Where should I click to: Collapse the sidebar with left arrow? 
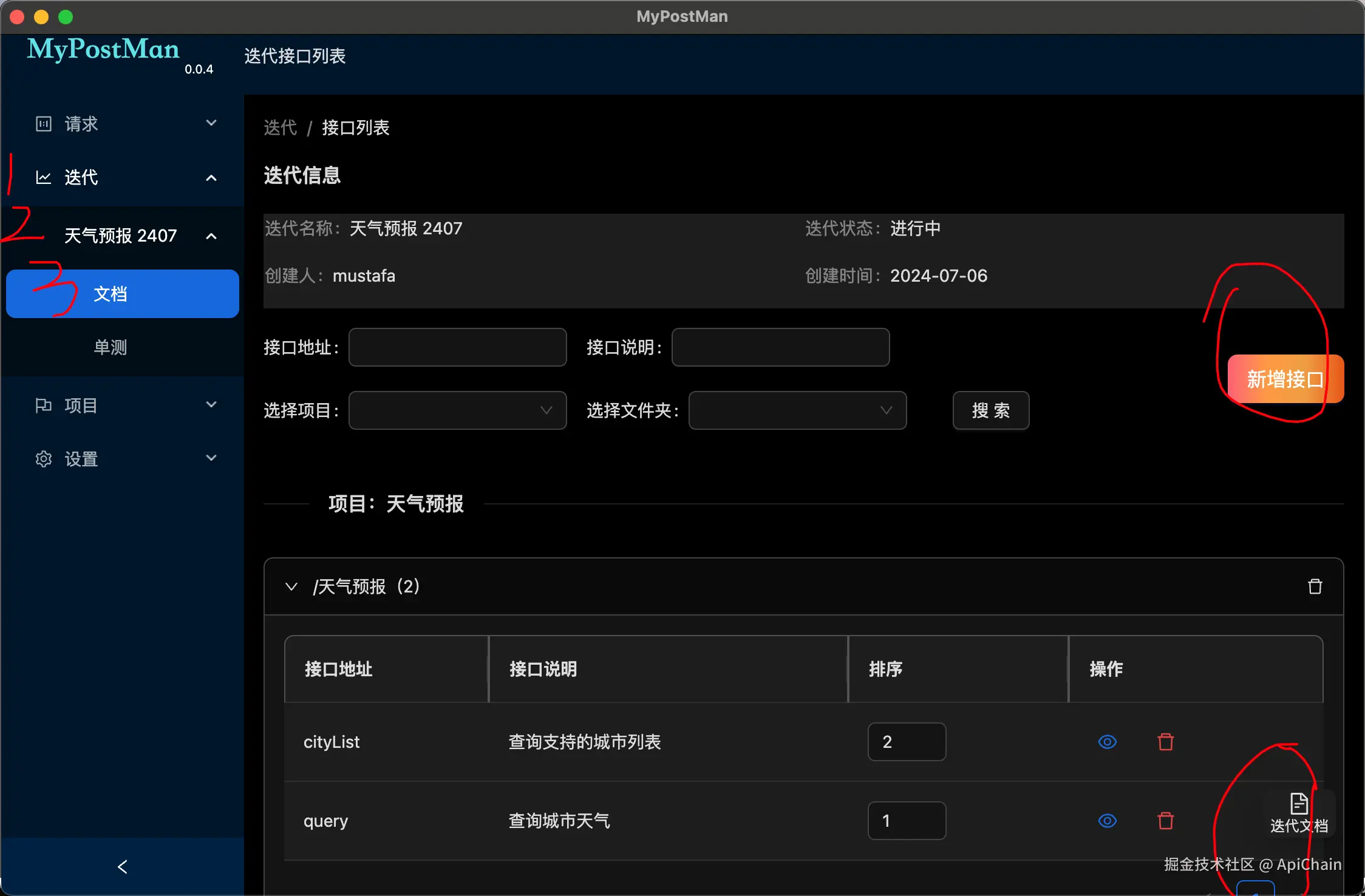123,867
